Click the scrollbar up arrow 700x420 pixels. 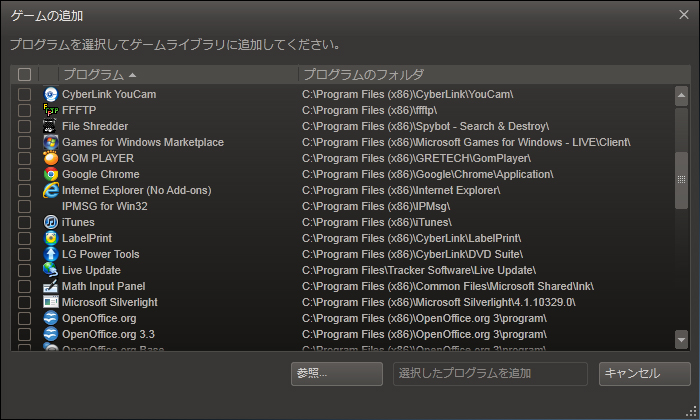tap(681, 96)
